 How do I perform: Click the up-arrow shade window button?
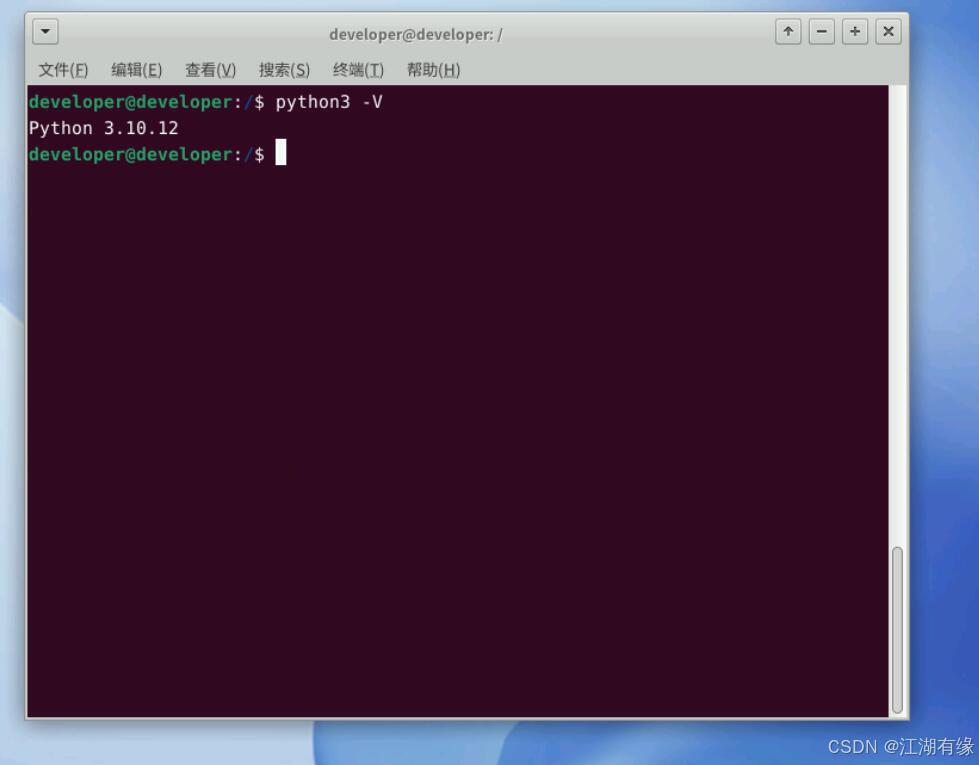pos(788,31)
